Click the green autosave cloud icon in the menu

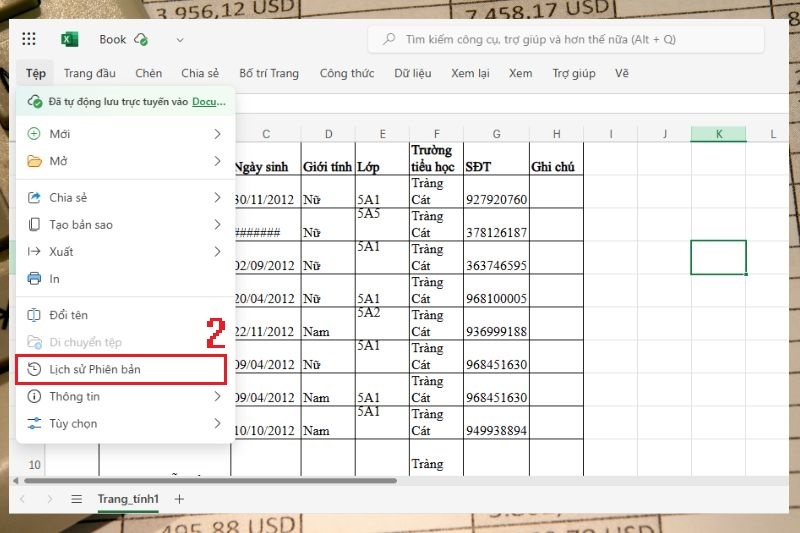coord(35,101)
